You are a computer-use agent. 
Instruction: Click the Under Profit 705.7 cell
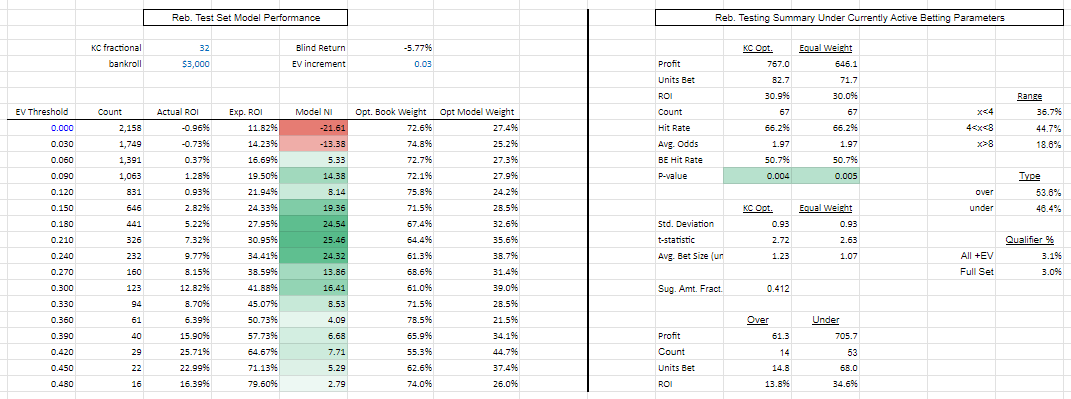826,336
